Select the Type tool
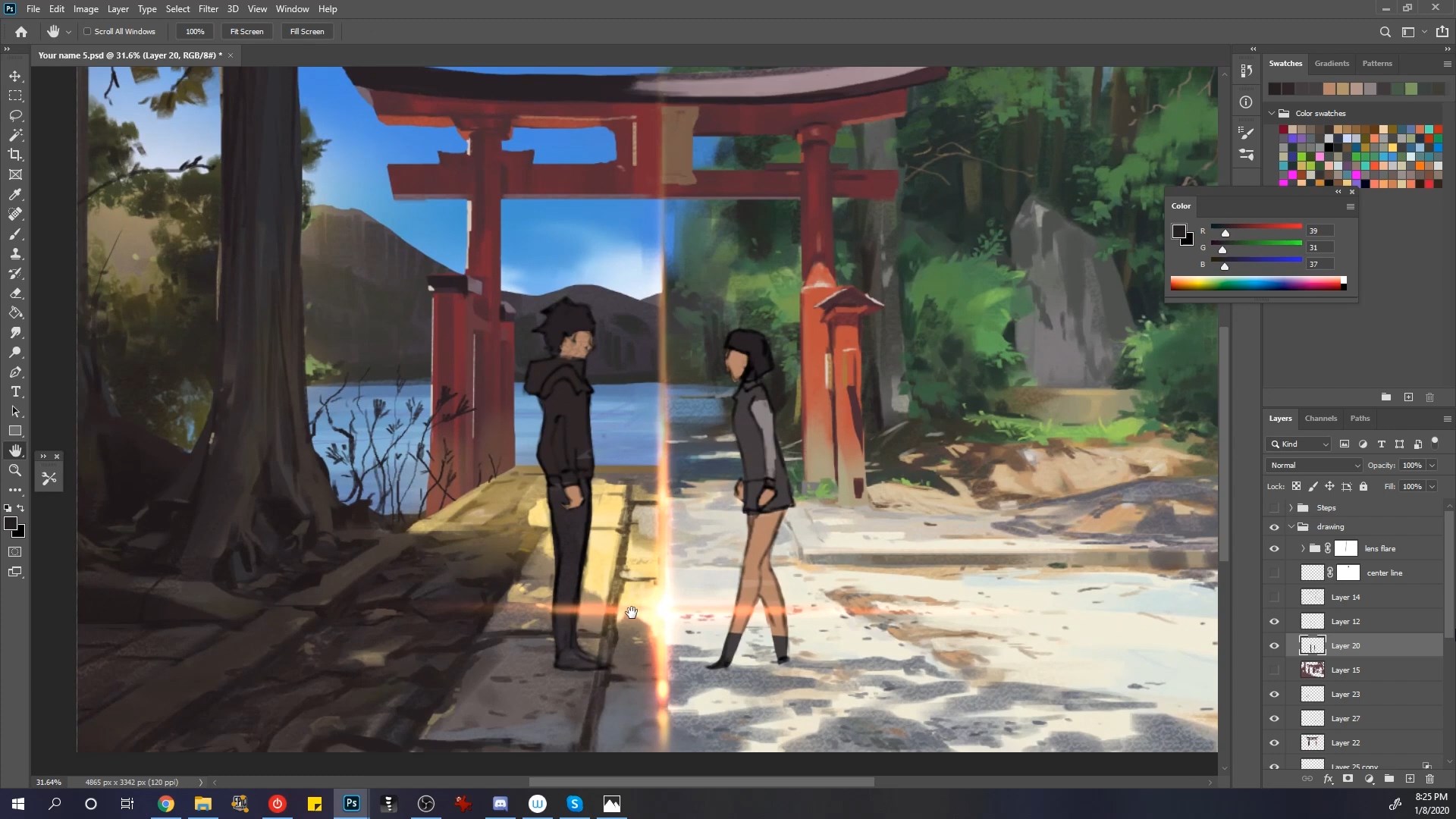 coord(15,392)
